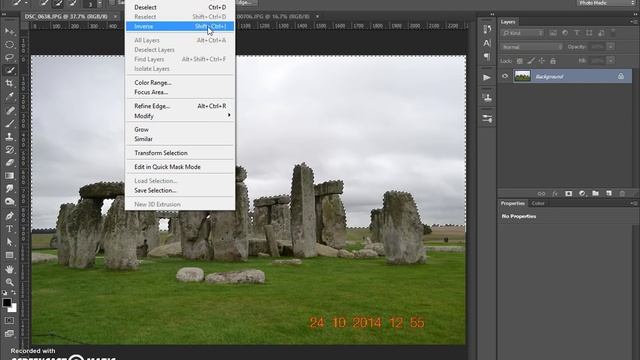The height and width of the screenshot is (360, 640).
Task: Link layers icon in Layers panel
Action: (541, 193)
